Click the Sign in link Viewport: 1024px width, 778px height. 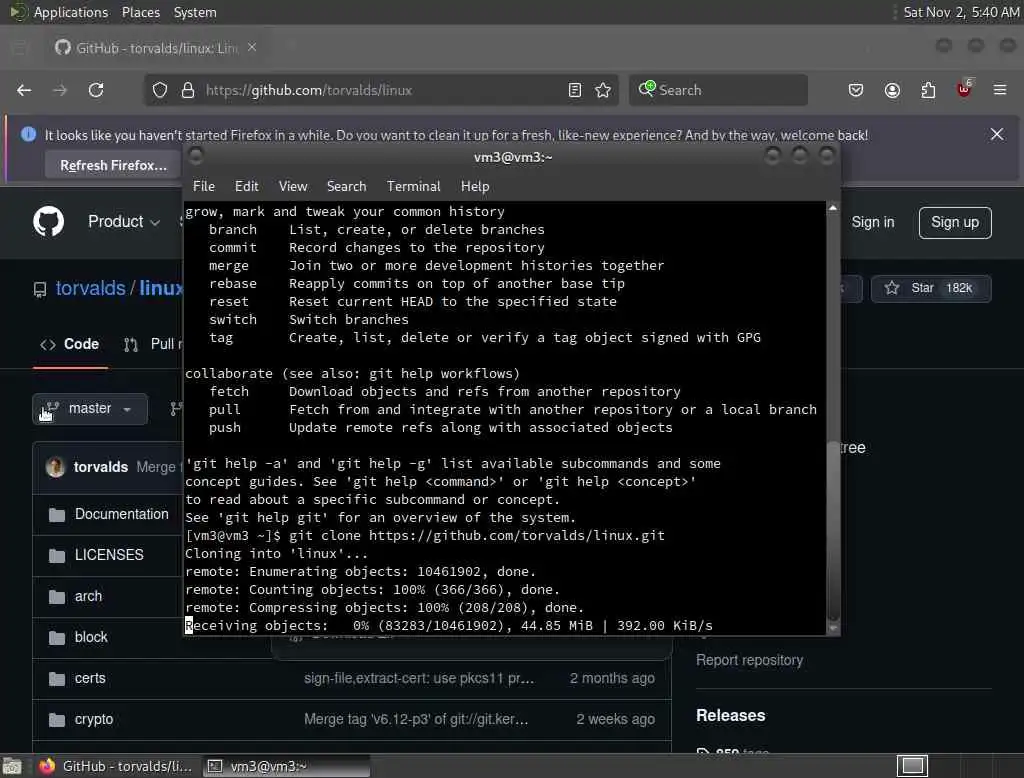(x=872, y=222)
